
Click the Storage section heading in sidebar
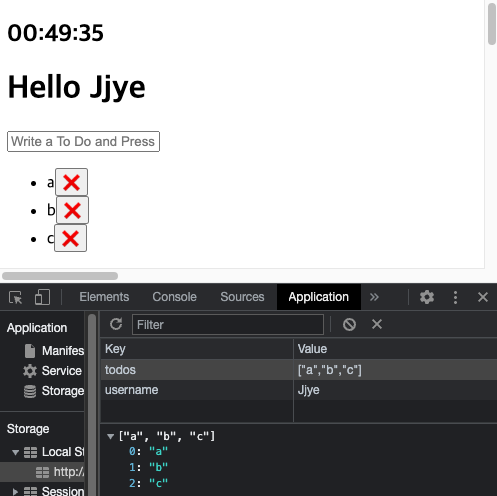(x=28, y=429)
